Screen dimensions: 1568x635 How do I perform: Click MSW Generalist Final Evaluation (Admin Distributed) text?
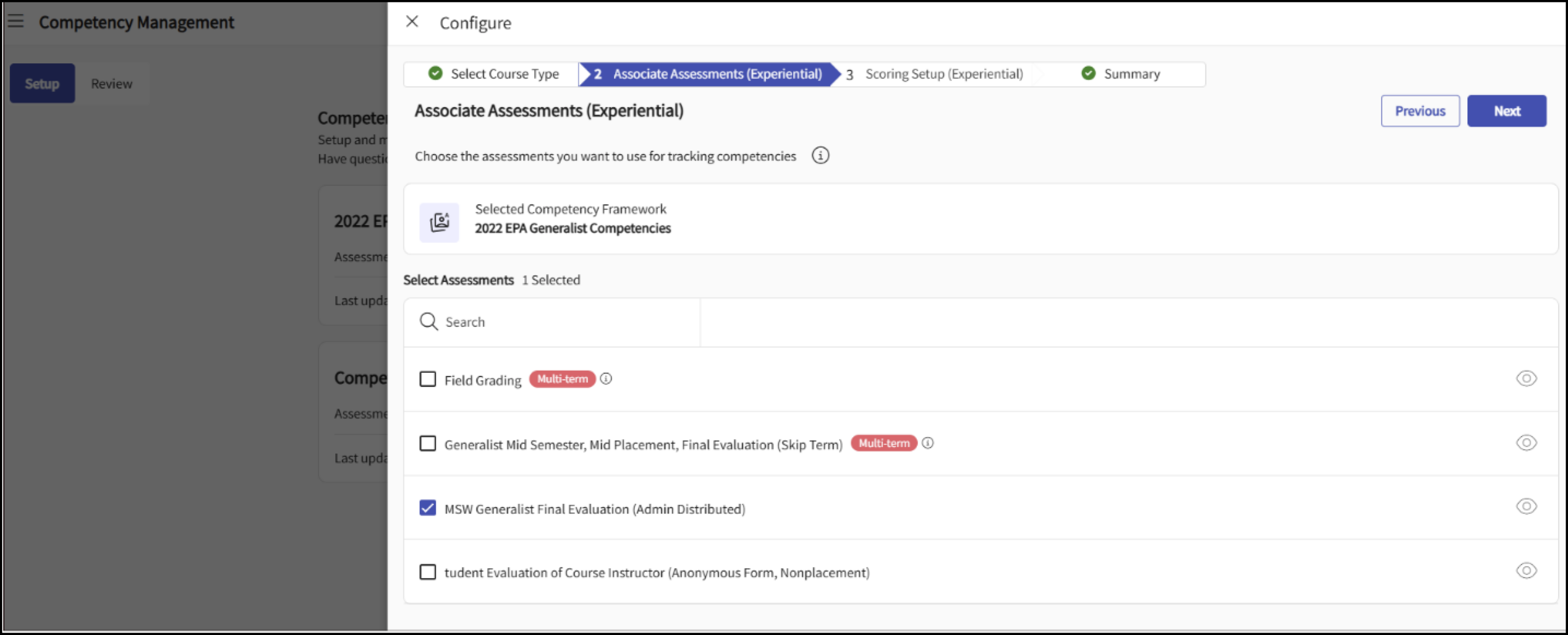coord(595,509)
